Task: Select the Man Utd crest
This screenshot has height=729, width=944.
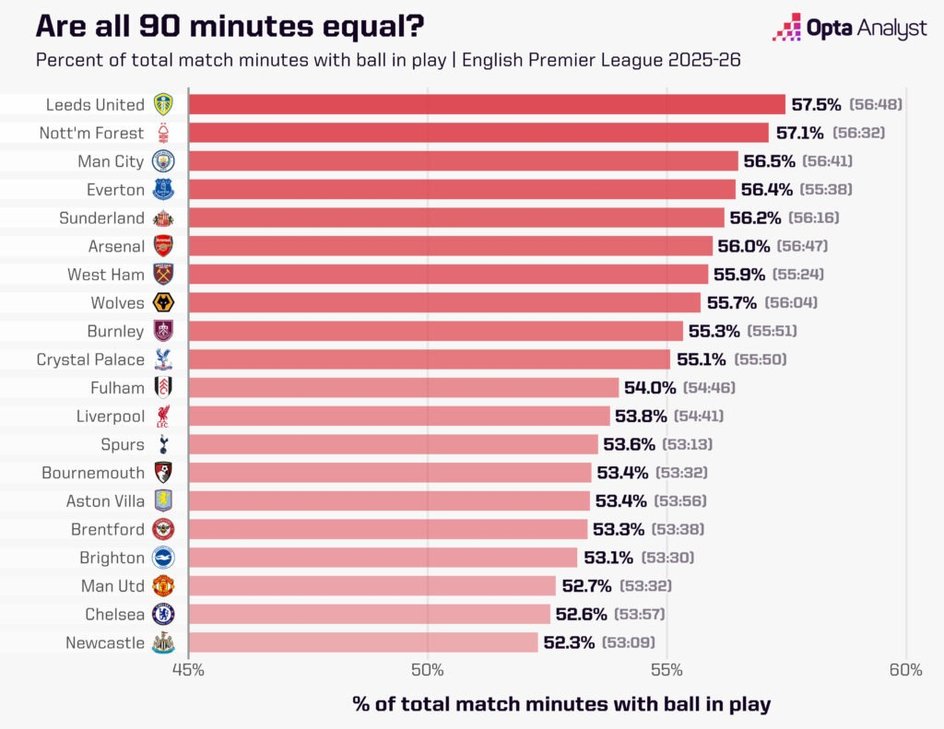Action: click(163, 586)
